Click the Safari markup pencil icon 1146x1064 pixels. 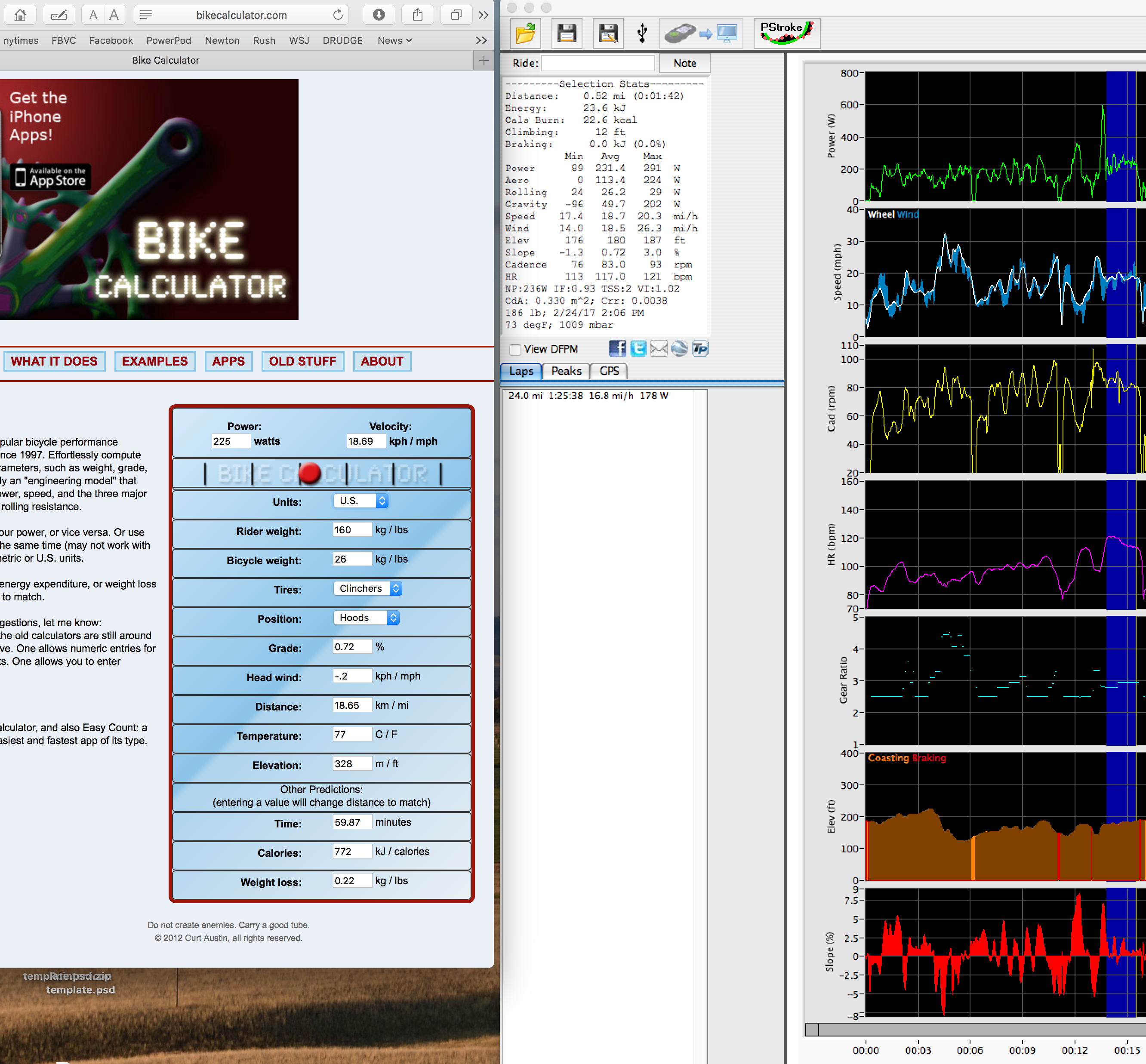(59, 15)
